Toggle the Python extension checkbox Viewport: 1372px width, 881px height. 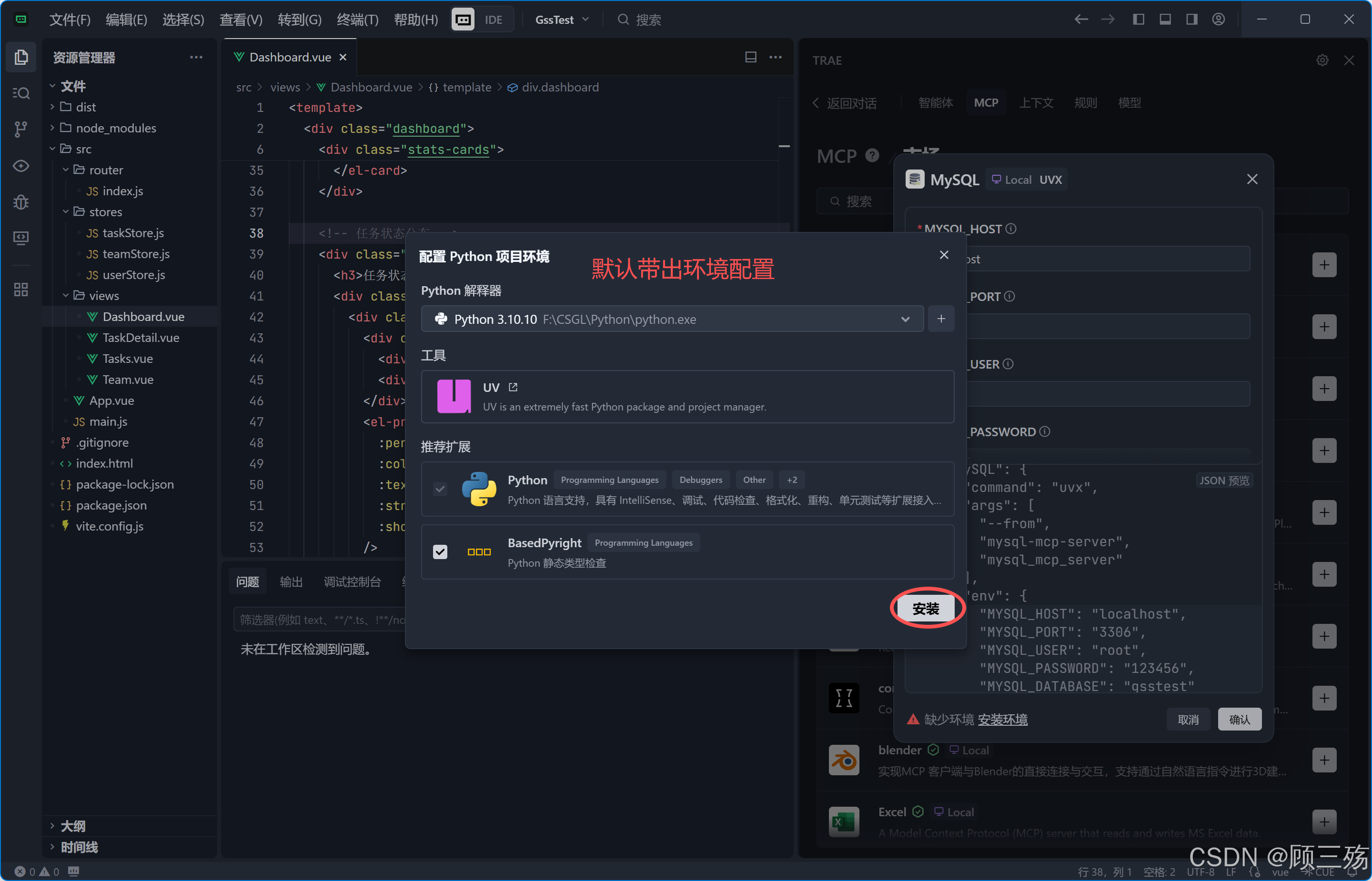coord(440,489)
